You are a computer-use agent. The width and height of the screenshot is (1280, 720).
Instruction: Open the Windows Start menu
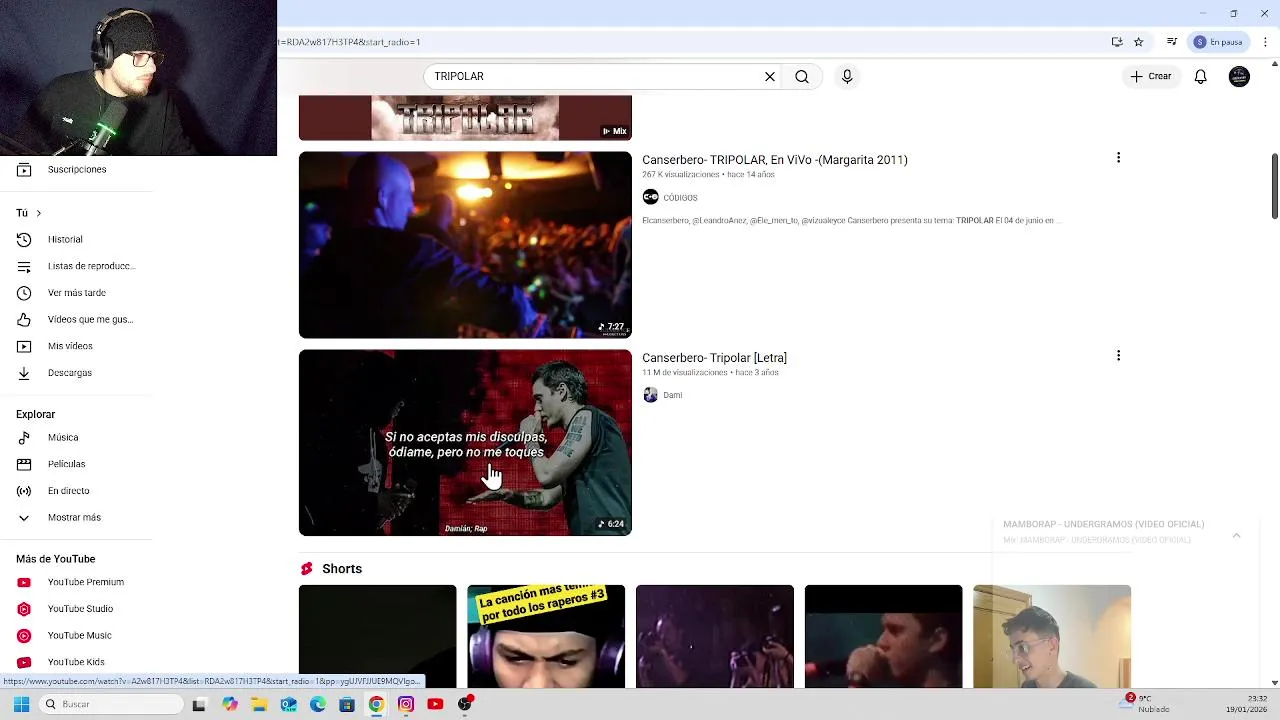[x=21, y=704]
